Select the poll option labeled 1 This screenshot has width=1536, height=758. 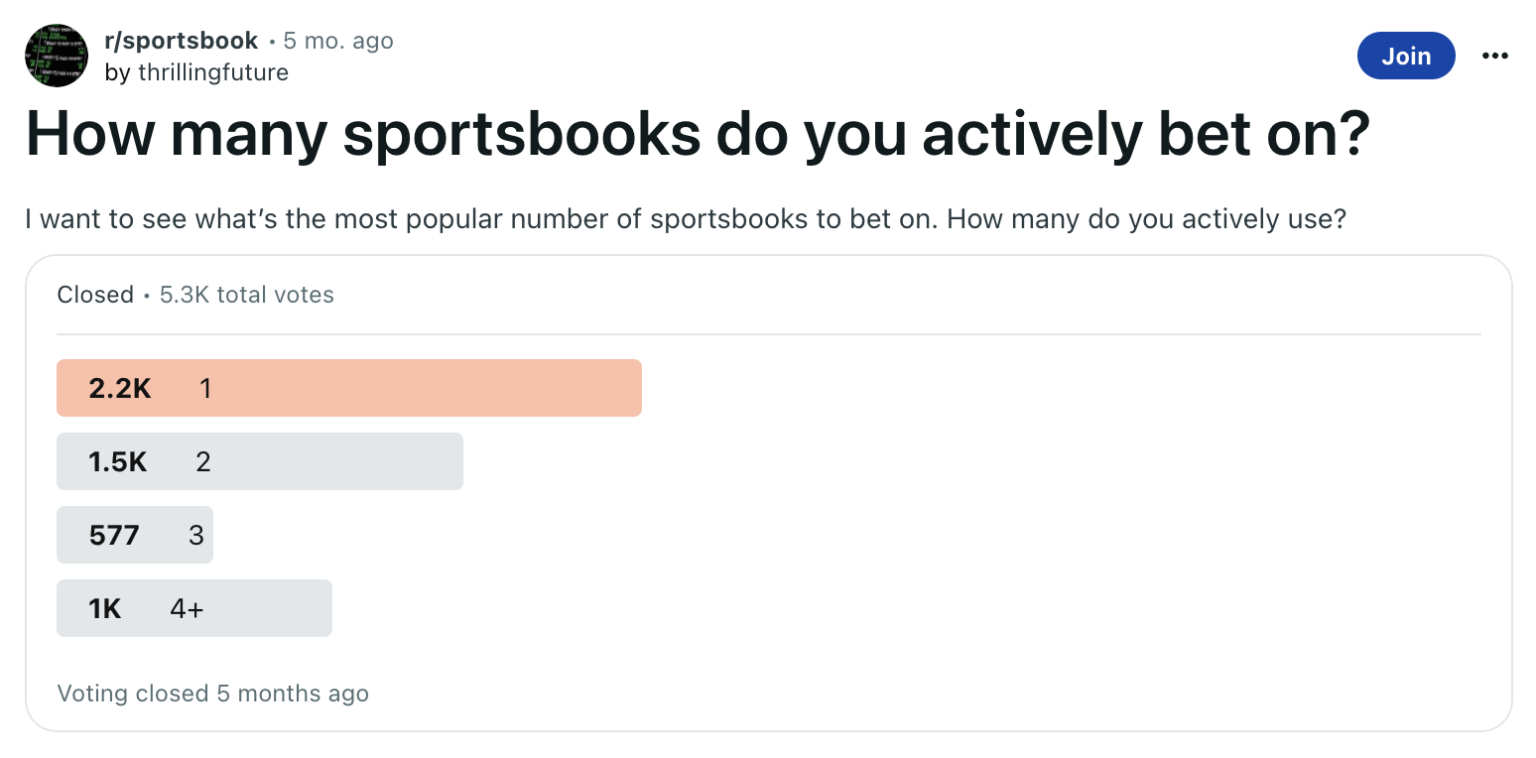click(349, 388)
